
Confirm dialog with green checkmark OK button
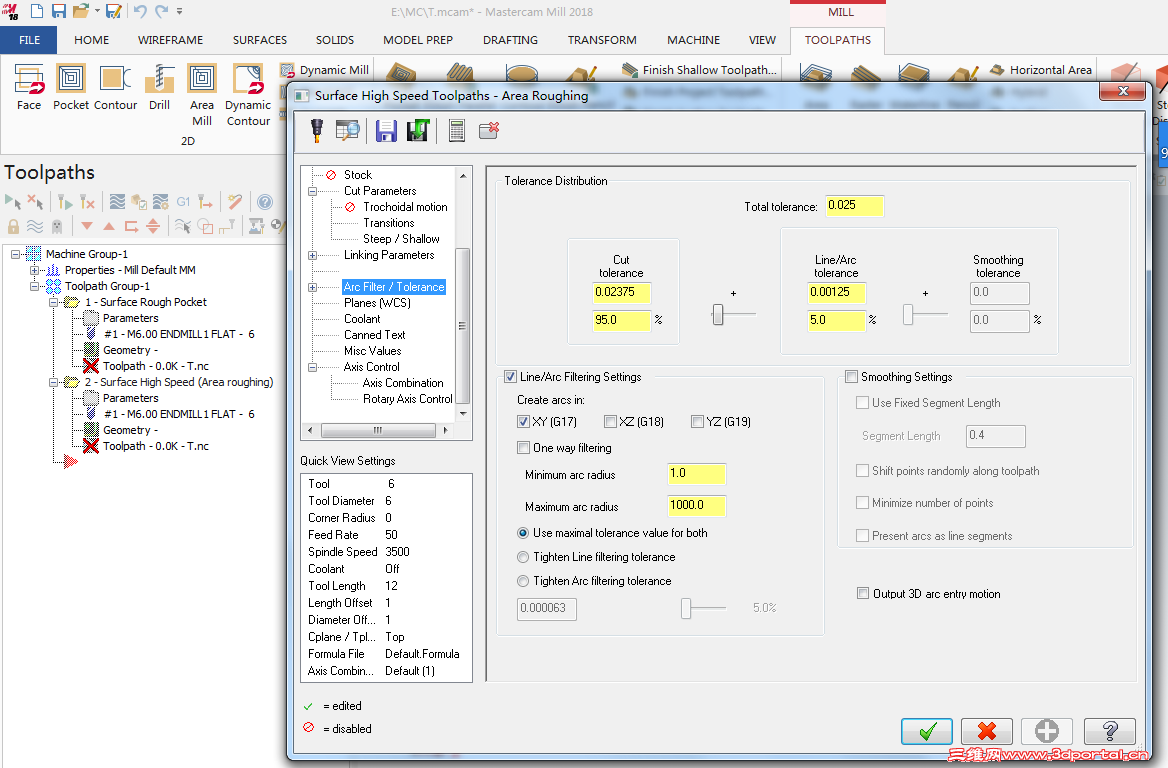click(x=927, y=731)
